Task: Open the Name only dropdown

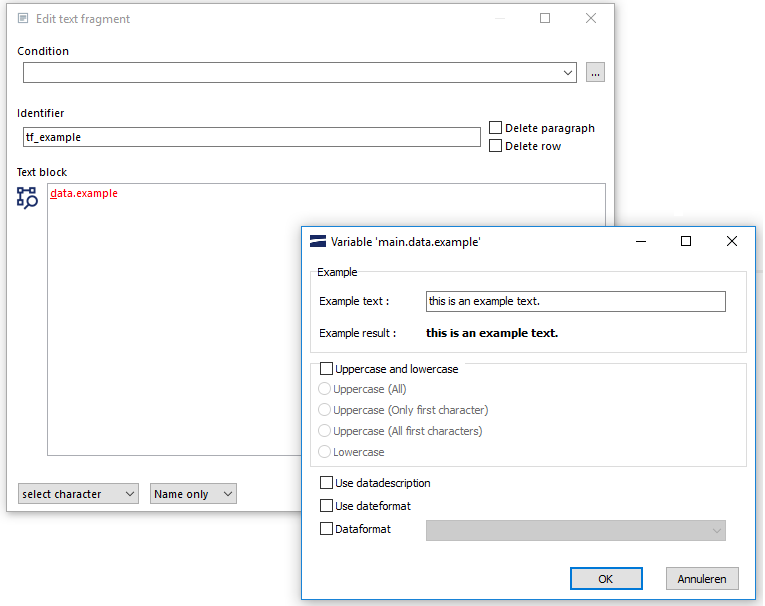Action: (193, 494)
